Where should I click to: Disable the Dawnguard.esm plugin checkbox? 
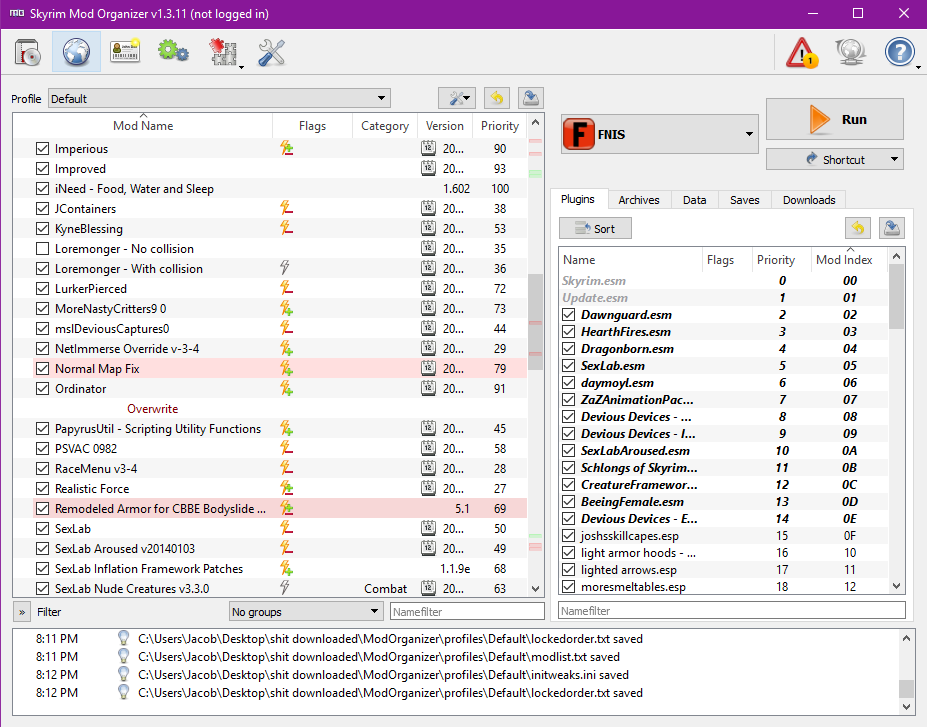click(568, 315)
